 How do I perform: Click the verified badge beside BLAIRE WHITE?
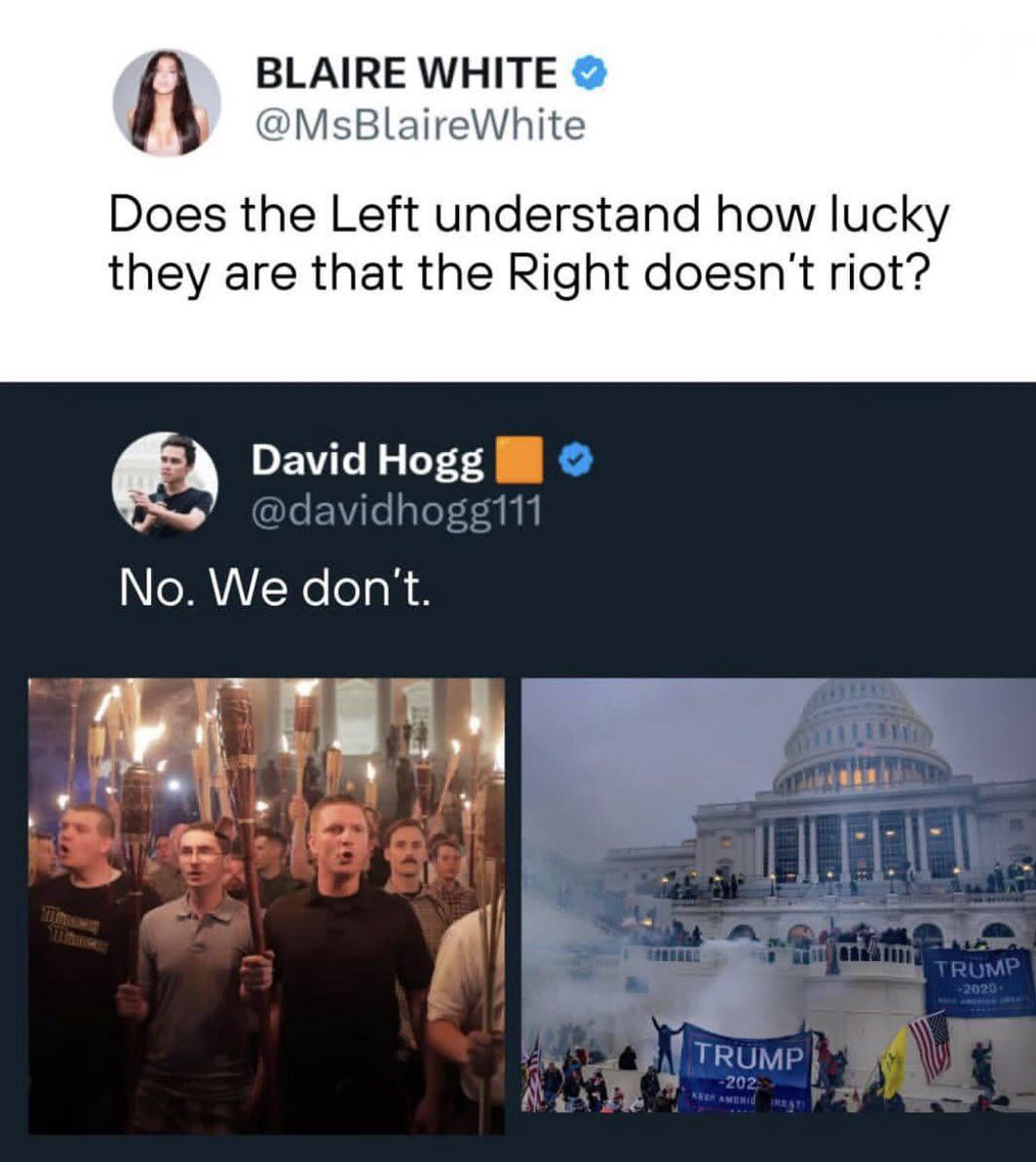pyautogui.click(x=589, y=73)
